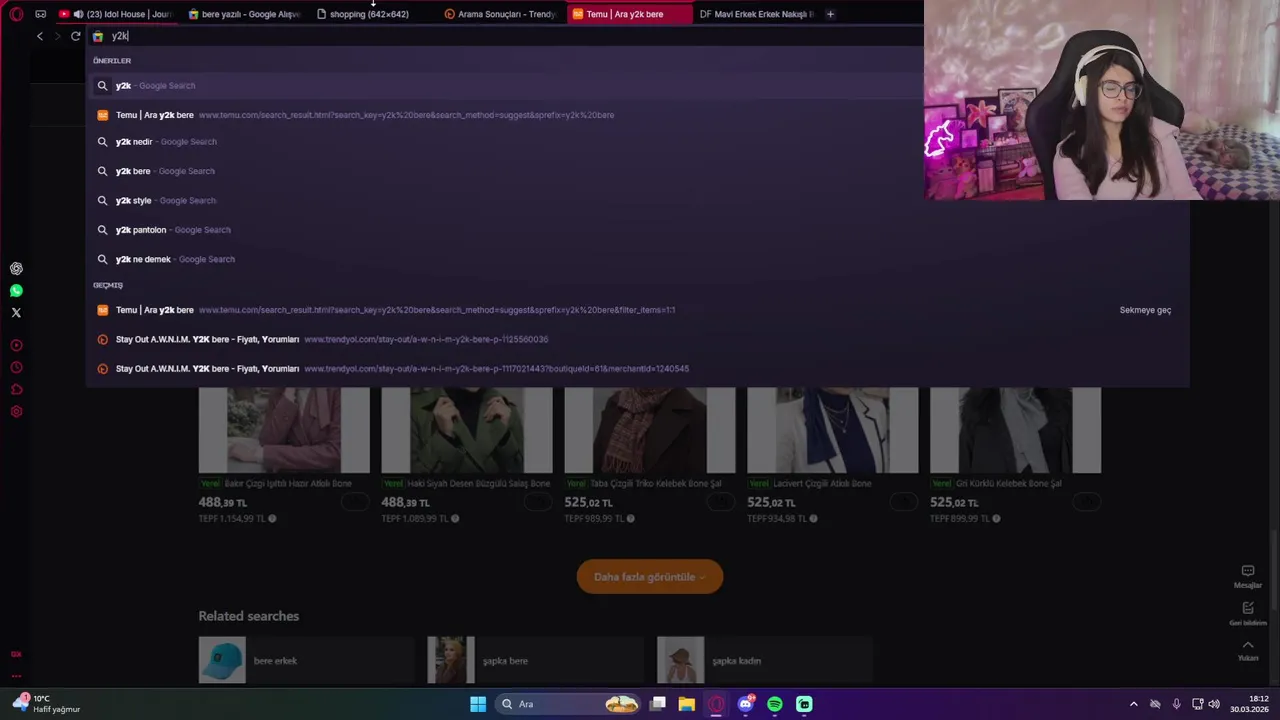This screenshot has height=720, width=1280.
Task: Click the Daha fazla görüntüle button
Action: tap(650, 577)
